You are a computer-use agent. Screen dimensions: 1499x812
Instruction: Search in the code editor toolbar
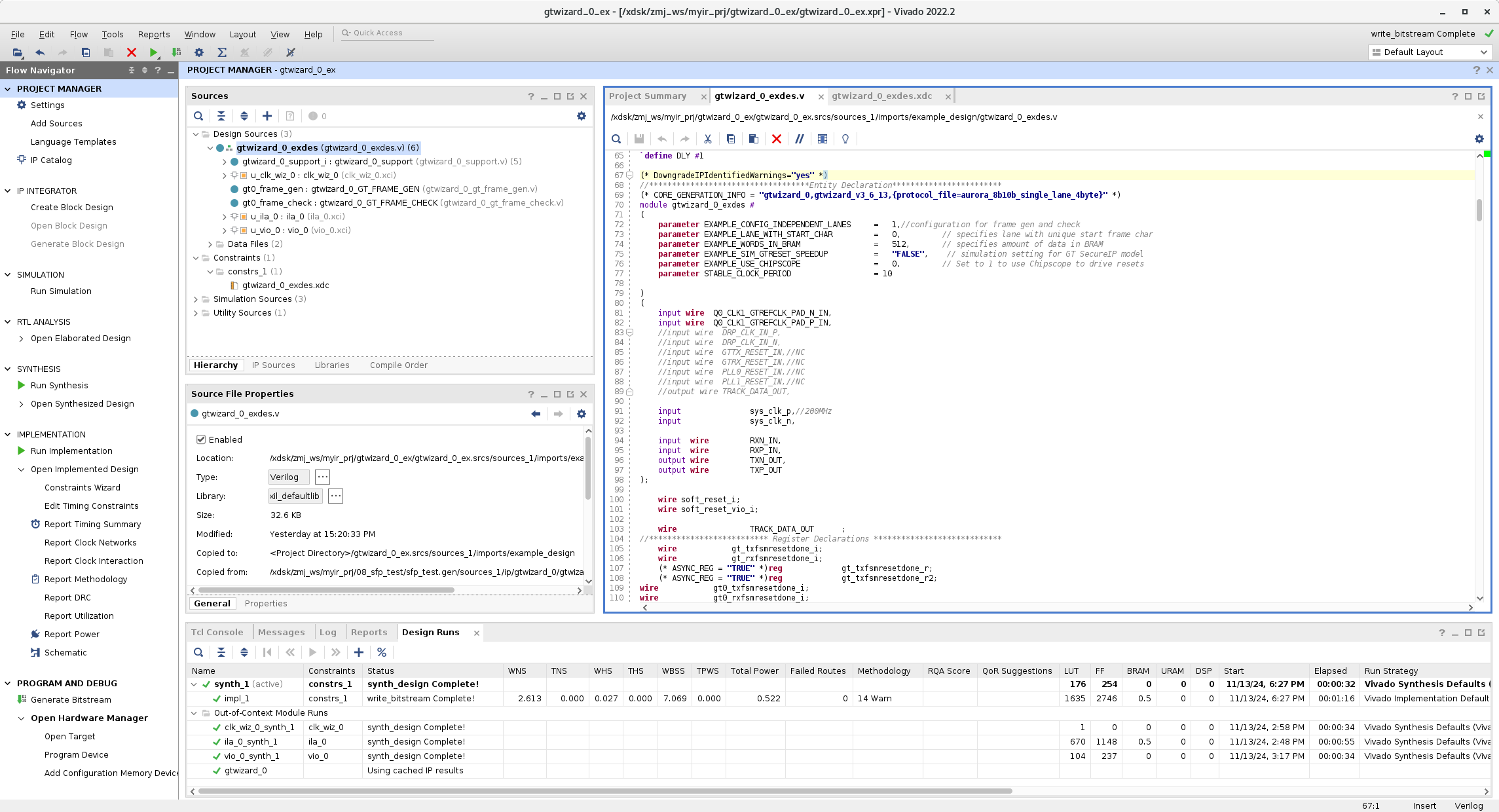pyautogui.click(x=616, y=139)
